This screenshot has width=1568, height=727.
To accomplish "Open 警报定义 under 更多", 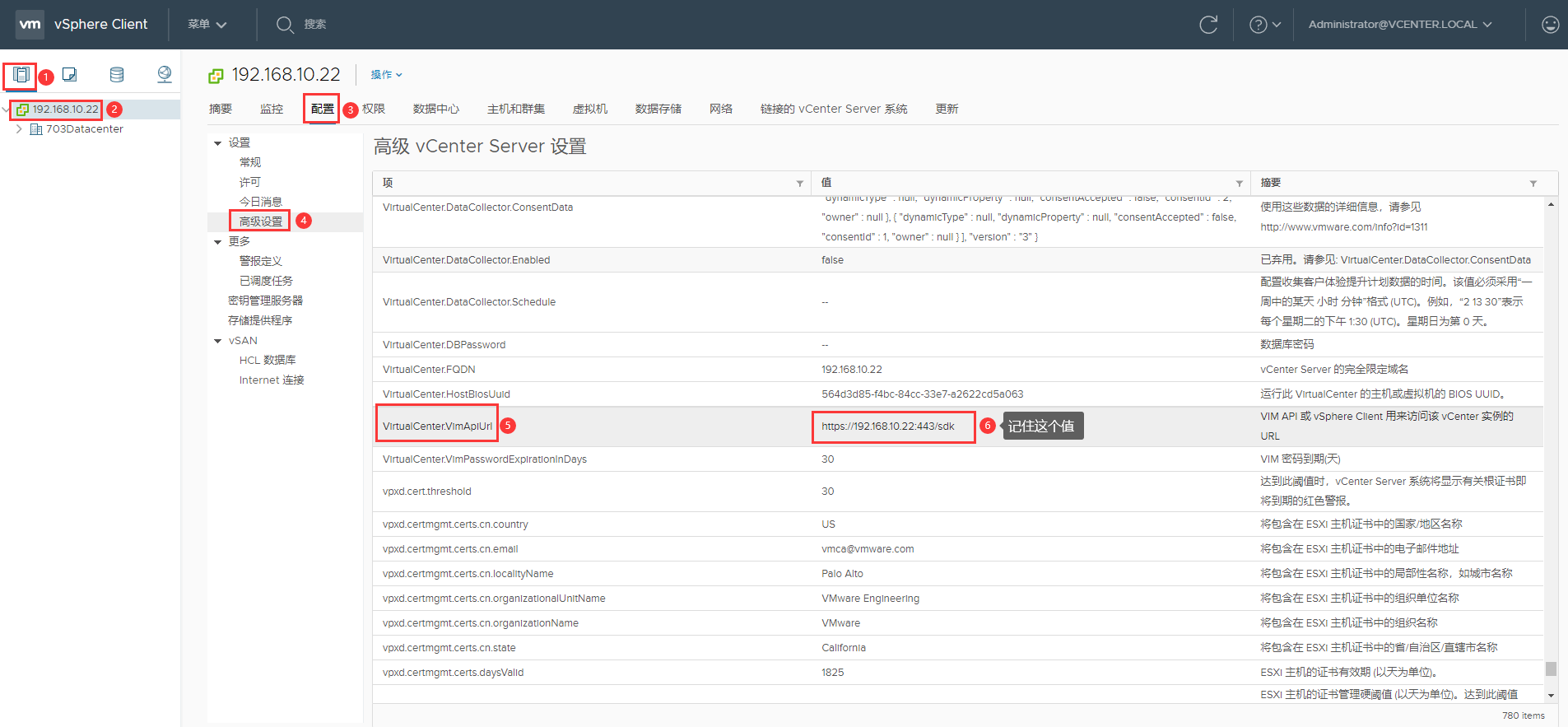I will [x=261, y=261].
